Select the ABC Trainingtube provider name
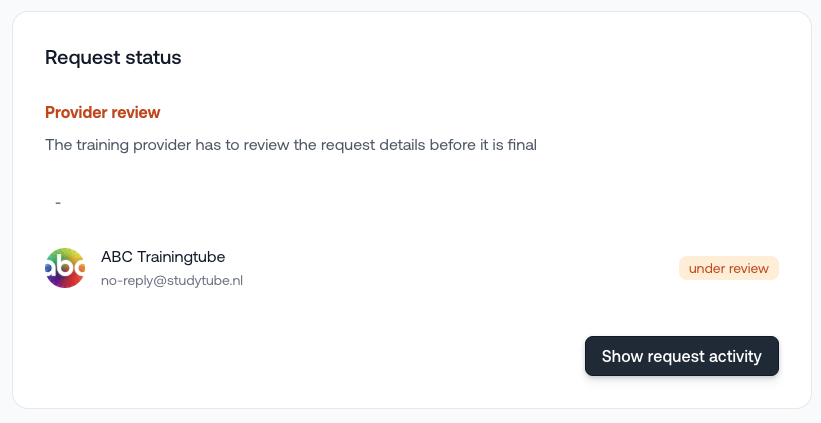Screen dimensions: 821x423 [163, 257]
